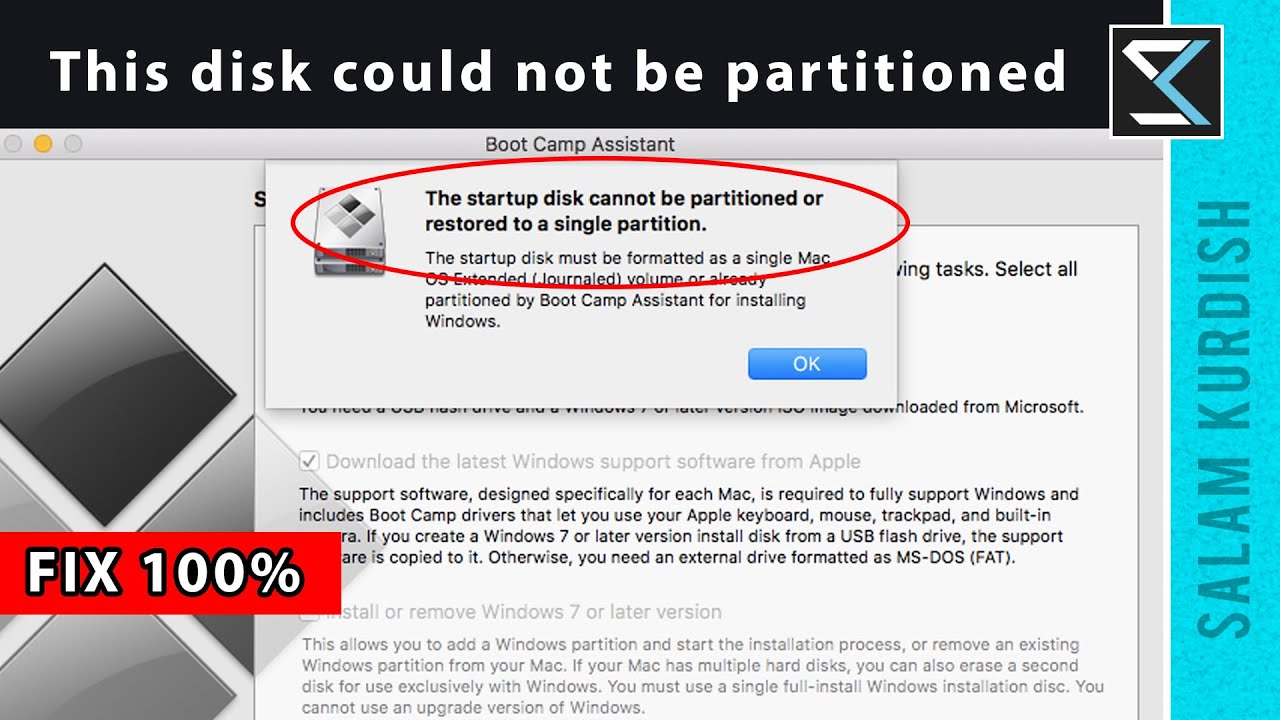The width and height of the screenshot is (1280, 720).
Task: Click the SK channel logo
Action: tap(1167, 81)
